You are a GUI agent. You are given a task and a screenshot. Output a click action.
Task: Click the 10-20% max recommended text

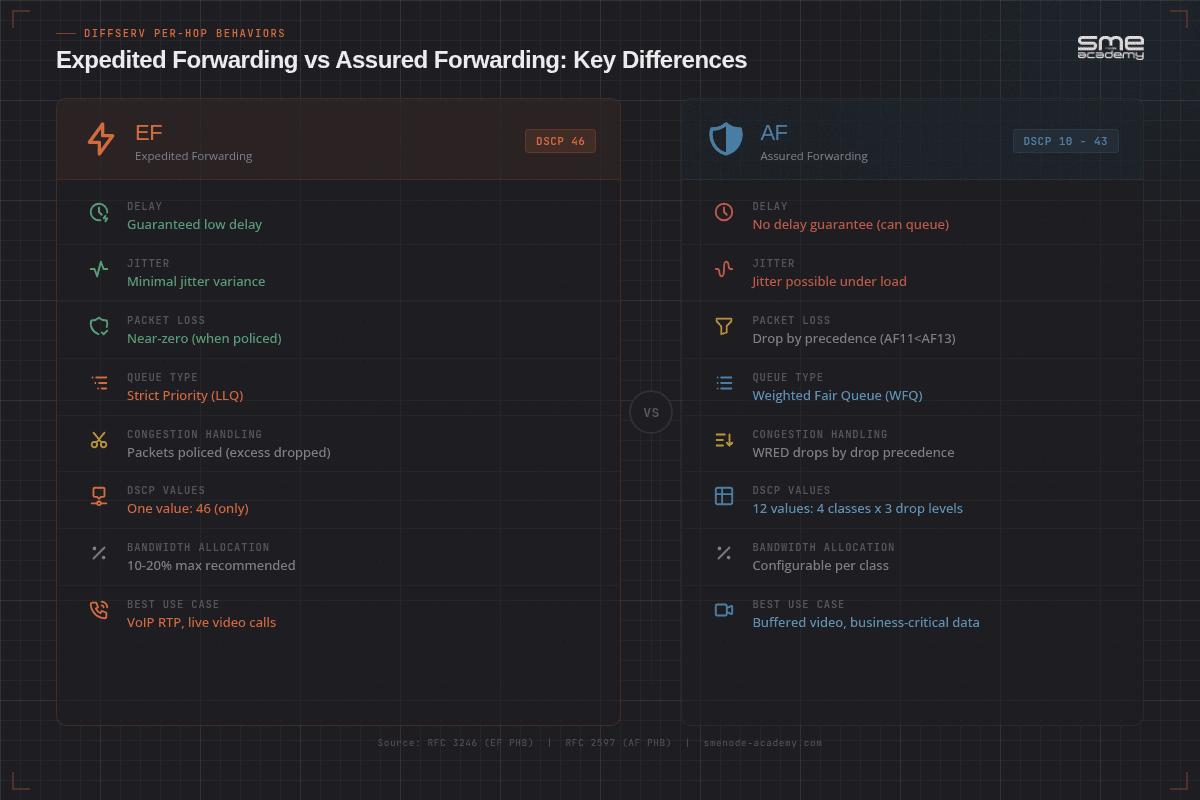(x=211, y=565)
